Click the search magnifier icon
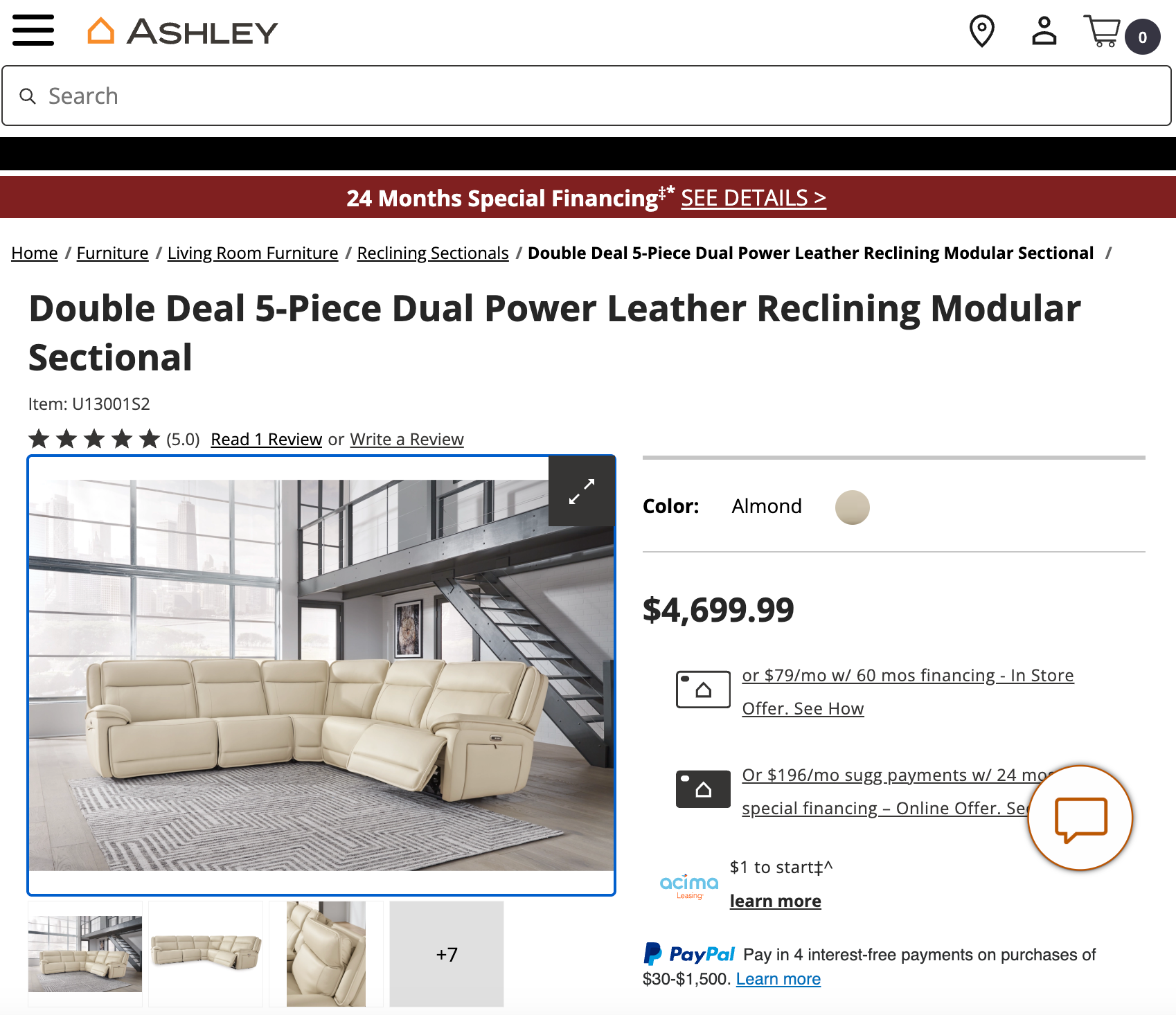Screen dimensions: 1176x1015 28,96
